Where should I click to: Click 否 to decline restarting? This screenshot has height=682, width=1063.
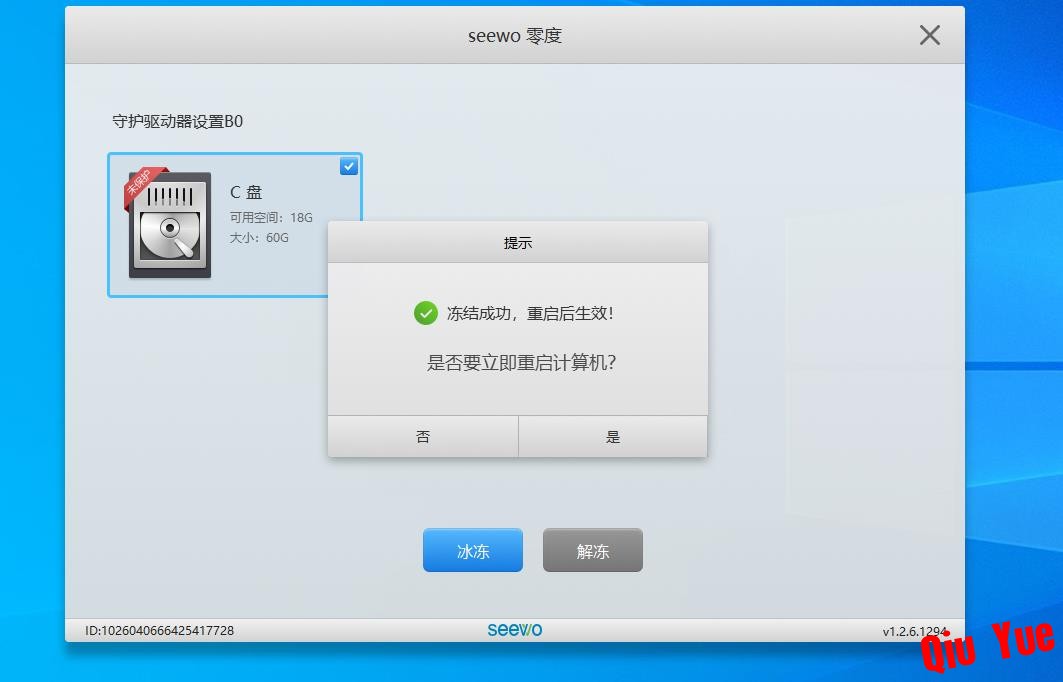tap(423, 437)
